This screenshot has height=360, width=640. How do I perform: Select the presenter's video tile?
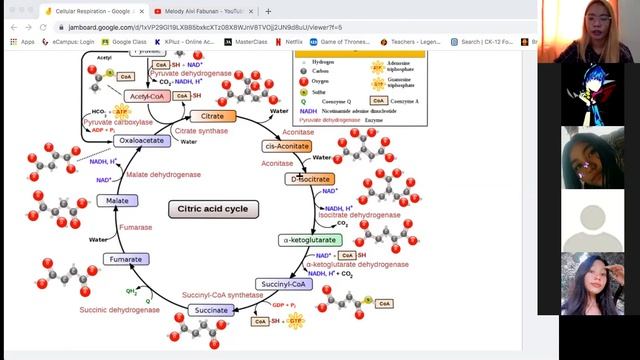(589, 31)
